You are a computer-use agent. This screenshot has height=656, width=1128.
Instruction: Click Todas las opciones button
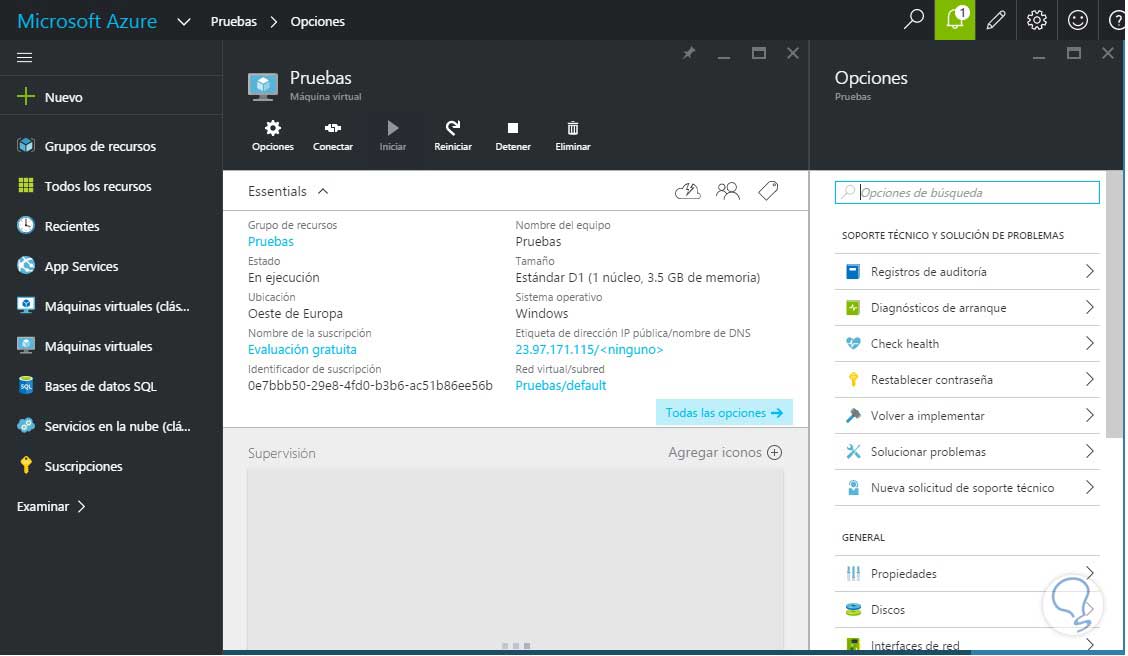(x=724, y=413)
